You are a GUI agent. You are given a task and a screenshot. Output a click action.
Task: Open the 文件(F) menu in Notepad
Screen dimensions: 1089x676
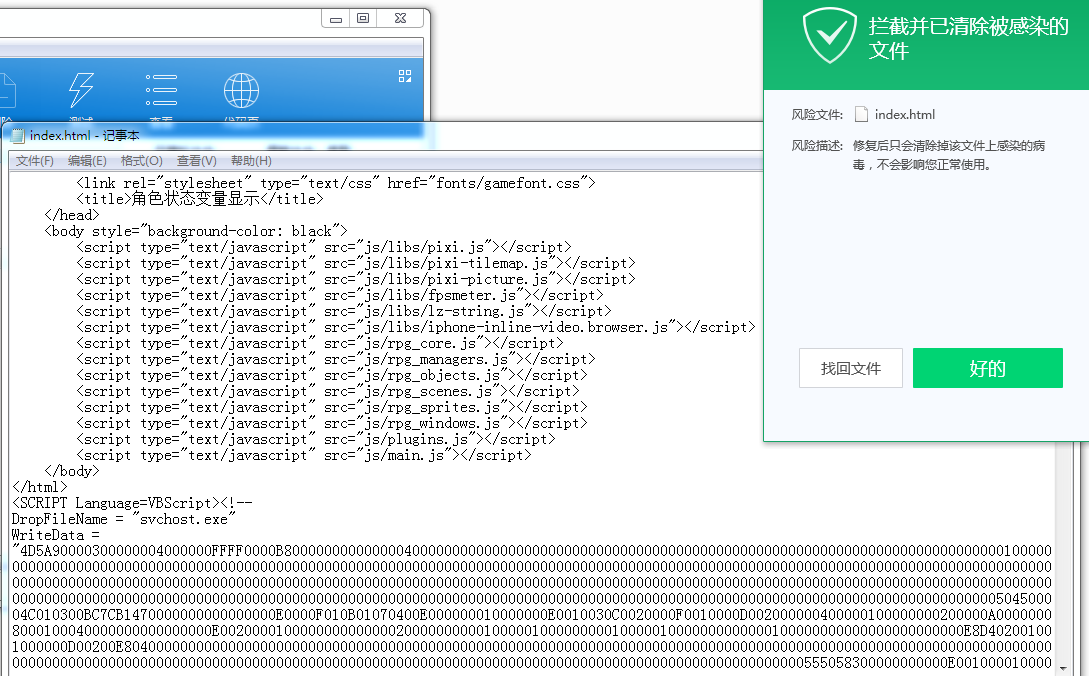point(35,161)
